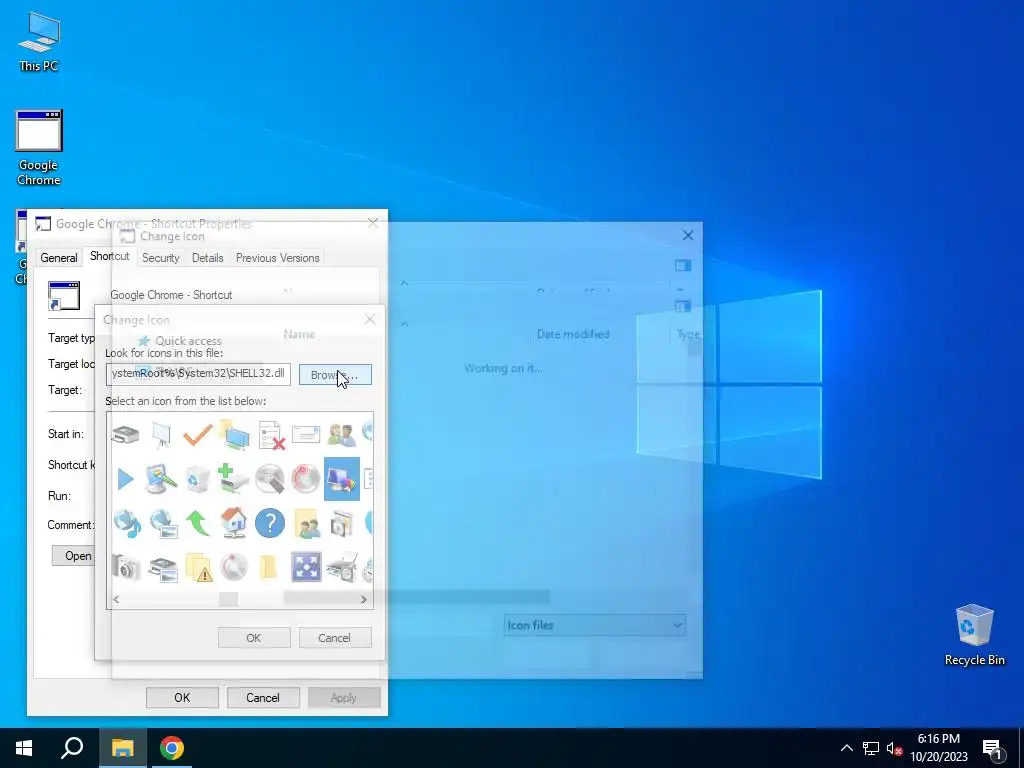The width and height of the screenshot is (1024, 768).
Task: Click the Apply button
Action: tap(344, 697)
